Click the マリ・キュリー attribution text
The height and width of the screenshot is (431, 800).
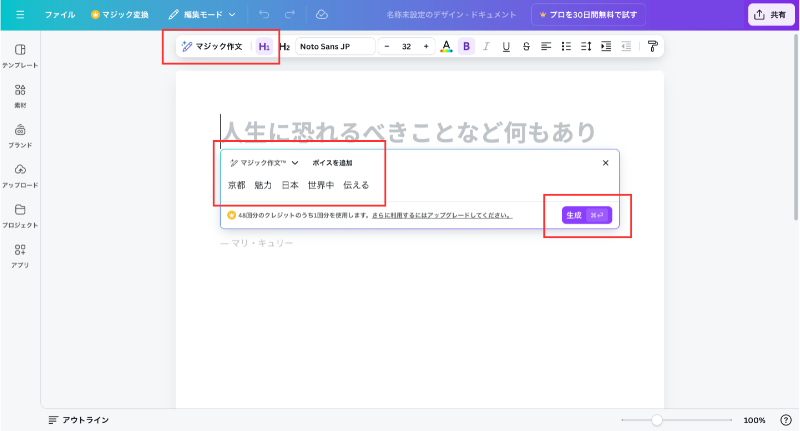point(257,243)
